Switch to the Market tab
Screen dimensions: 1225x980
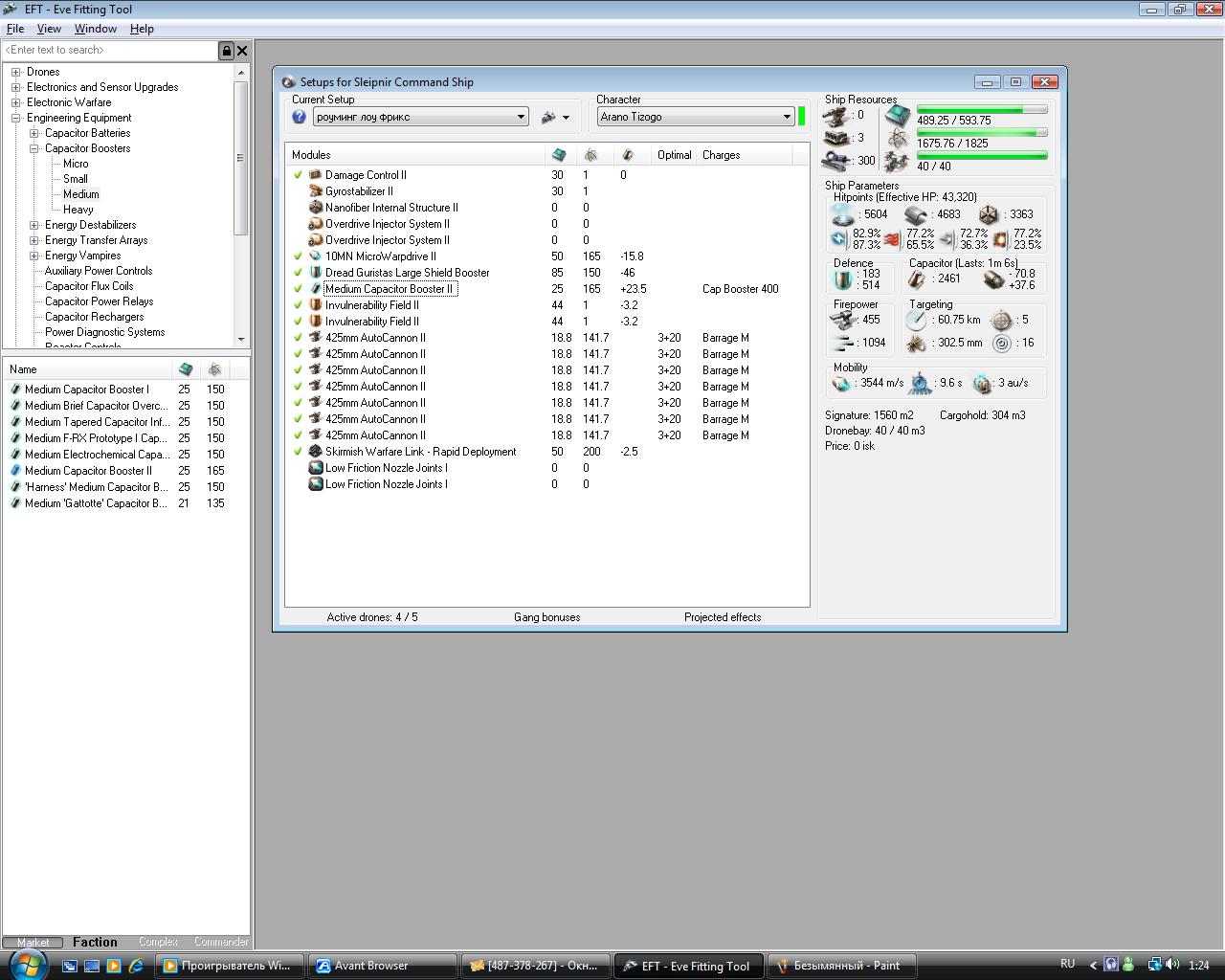click(33, 943)
